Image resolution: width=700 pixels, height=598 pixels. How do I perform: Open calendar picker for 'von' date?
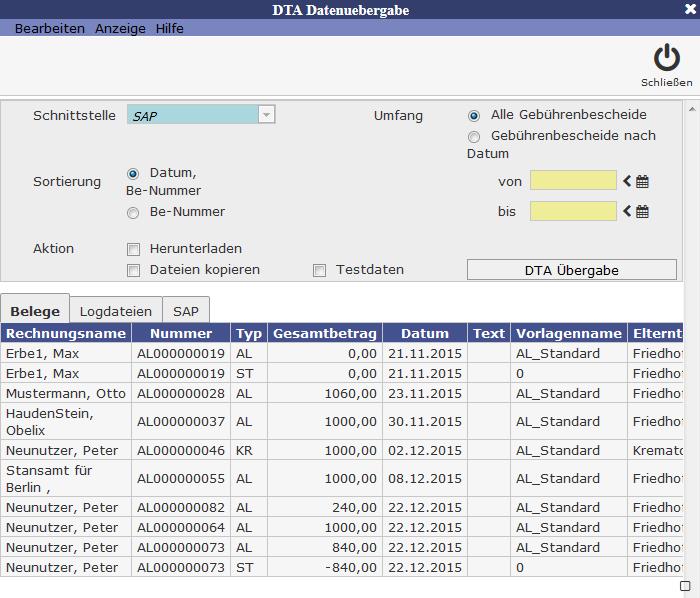click(643, 181)
